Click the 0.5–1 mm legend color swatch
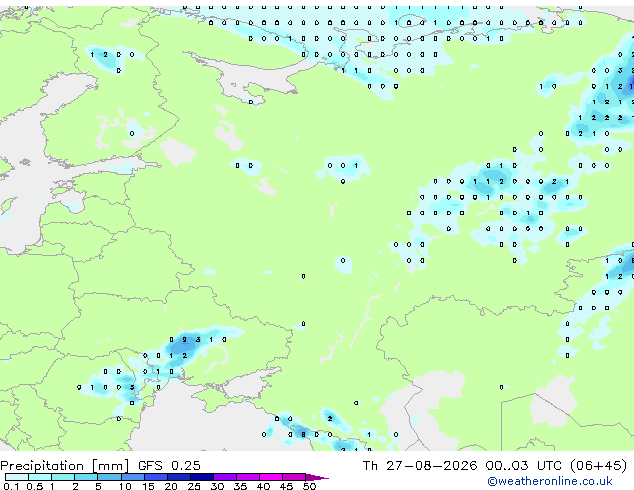 coord(40,477)
